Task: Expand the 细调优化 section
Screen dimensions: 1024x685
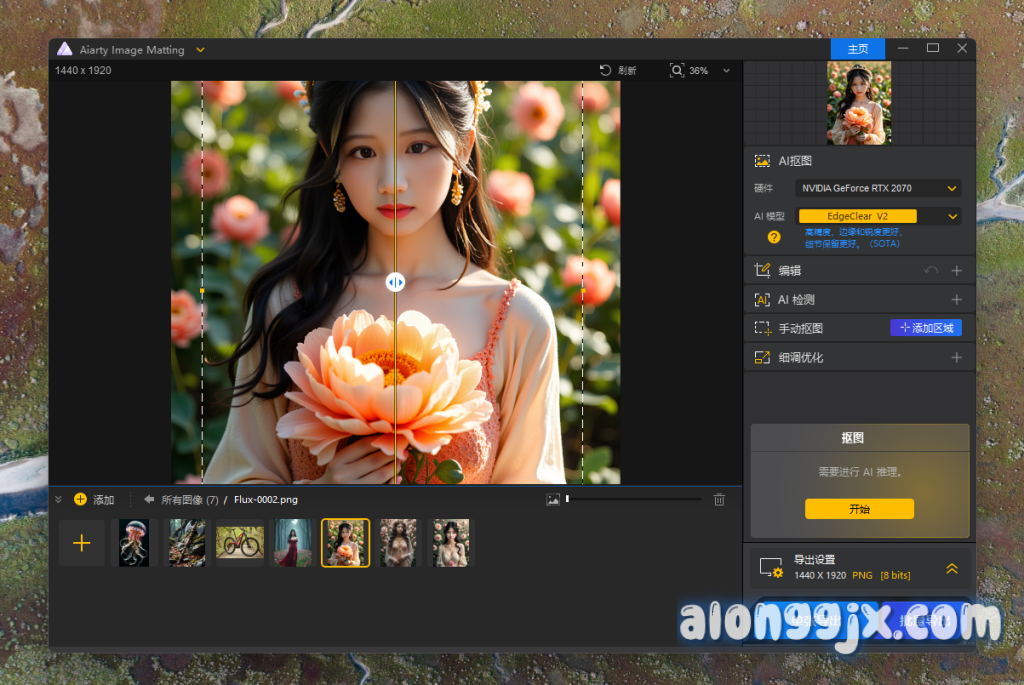Action: [x=956, y=357]
